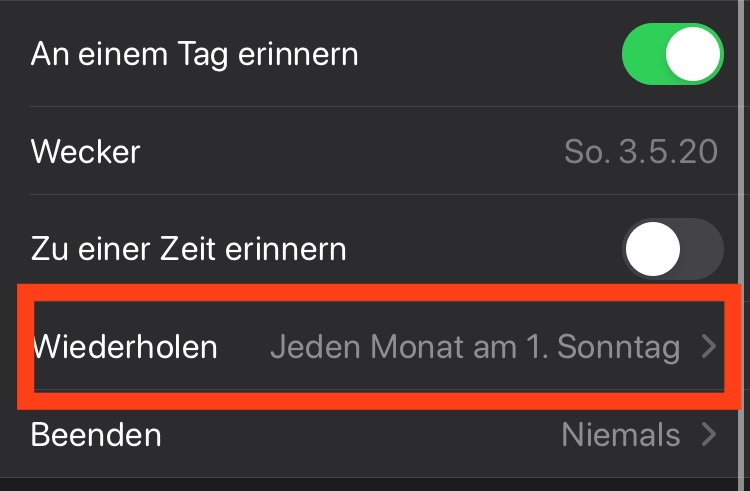Click the word "Sonntag" in the repeat setting

click(x=618, y=347)
